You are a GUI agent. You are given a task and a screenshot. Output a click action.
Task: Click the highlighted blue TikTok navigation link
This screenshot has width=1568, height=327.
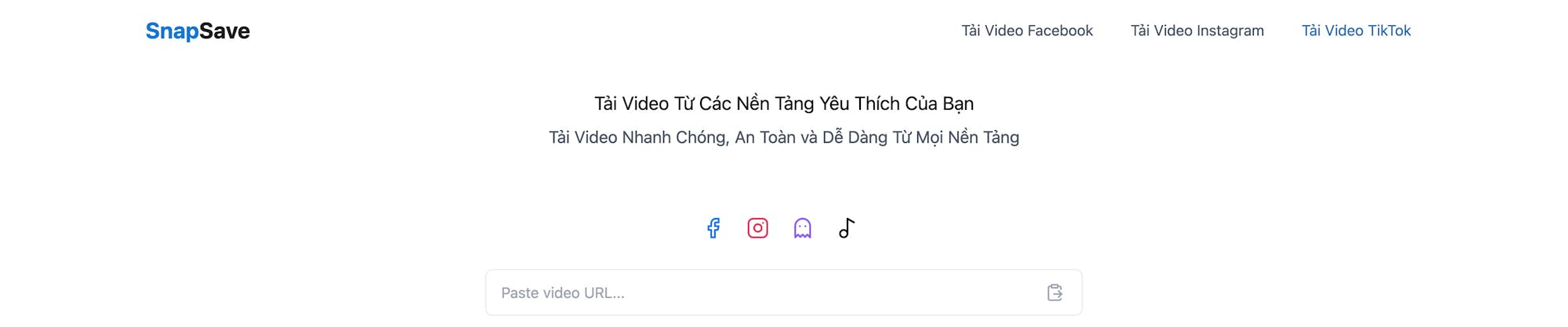pos(1356,31)
